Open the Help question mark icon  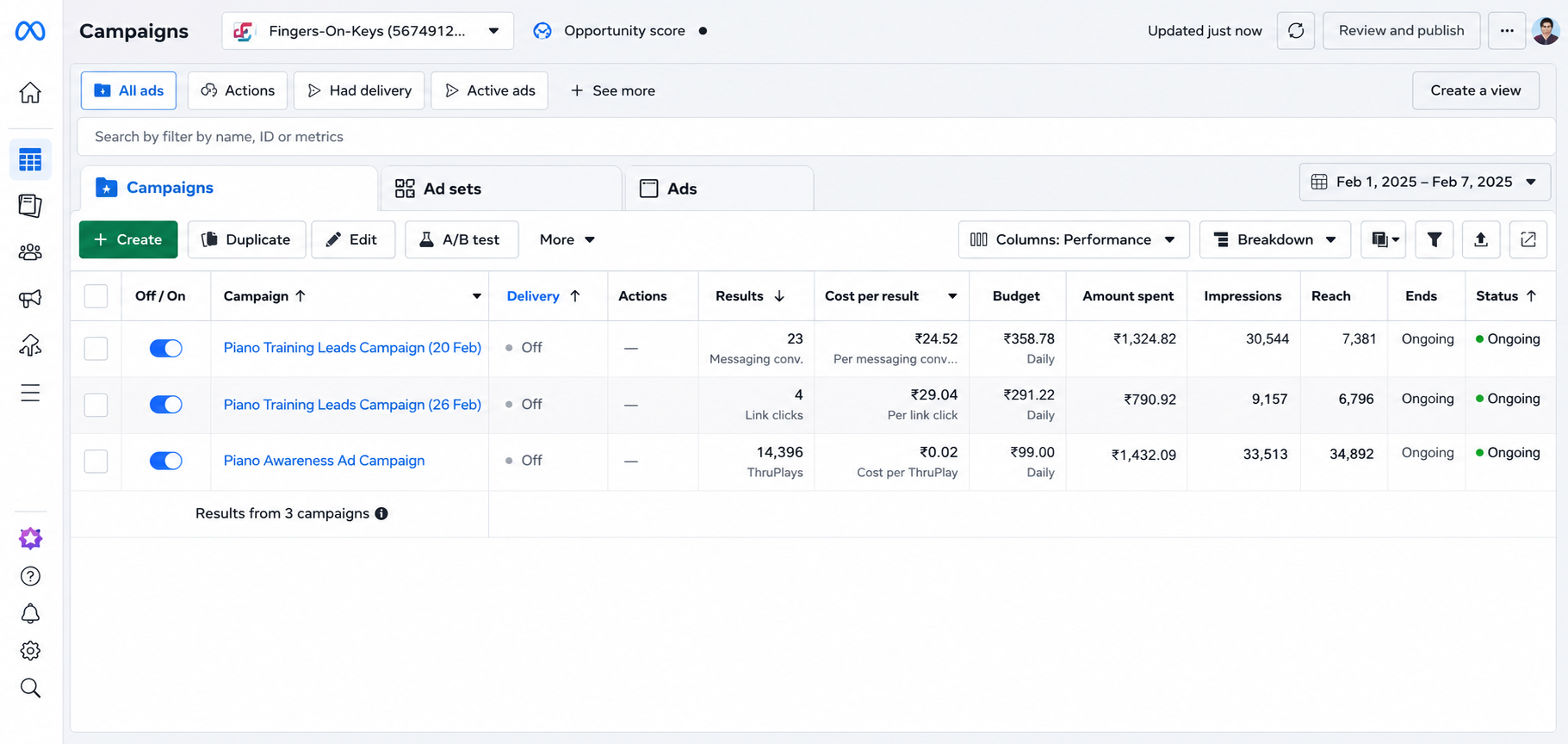coord(30,576)
